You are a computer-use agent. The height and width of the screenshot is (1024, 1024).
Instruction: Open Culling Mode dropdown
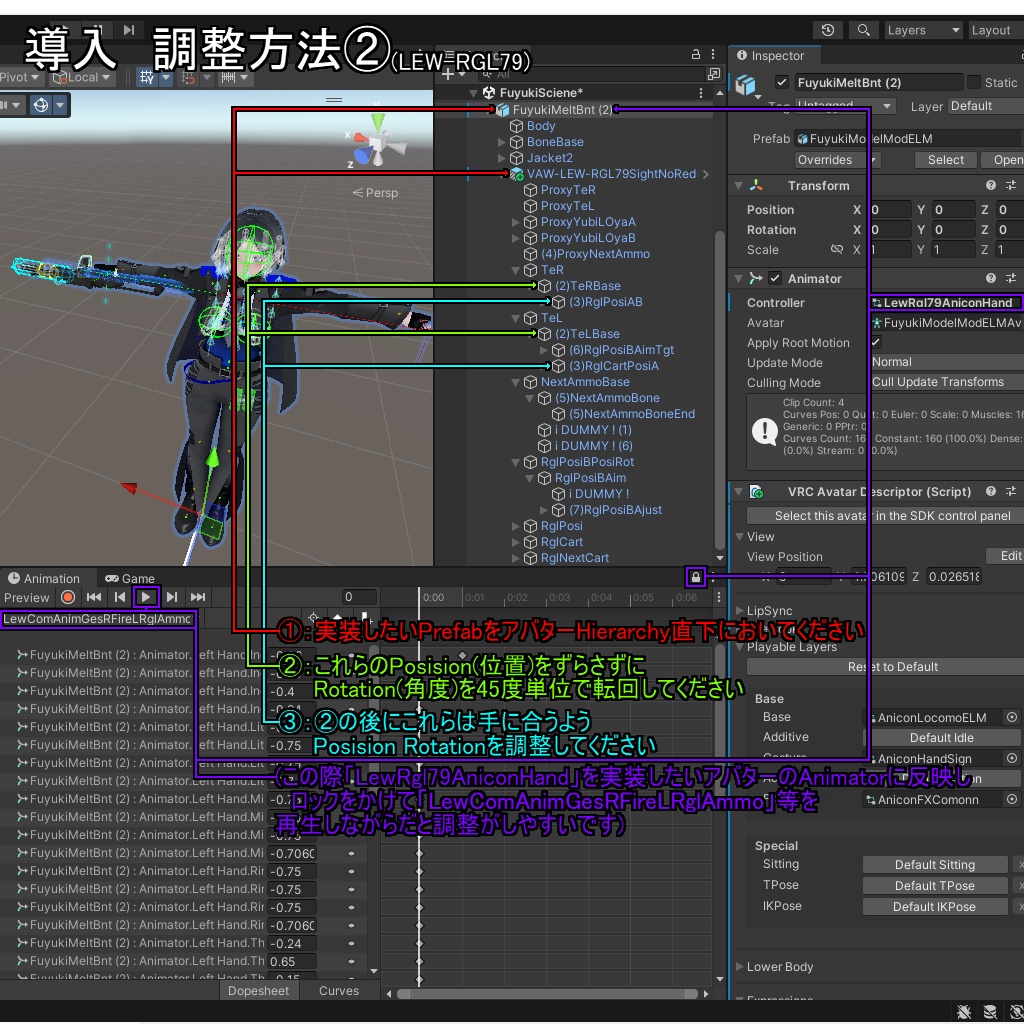946,382
